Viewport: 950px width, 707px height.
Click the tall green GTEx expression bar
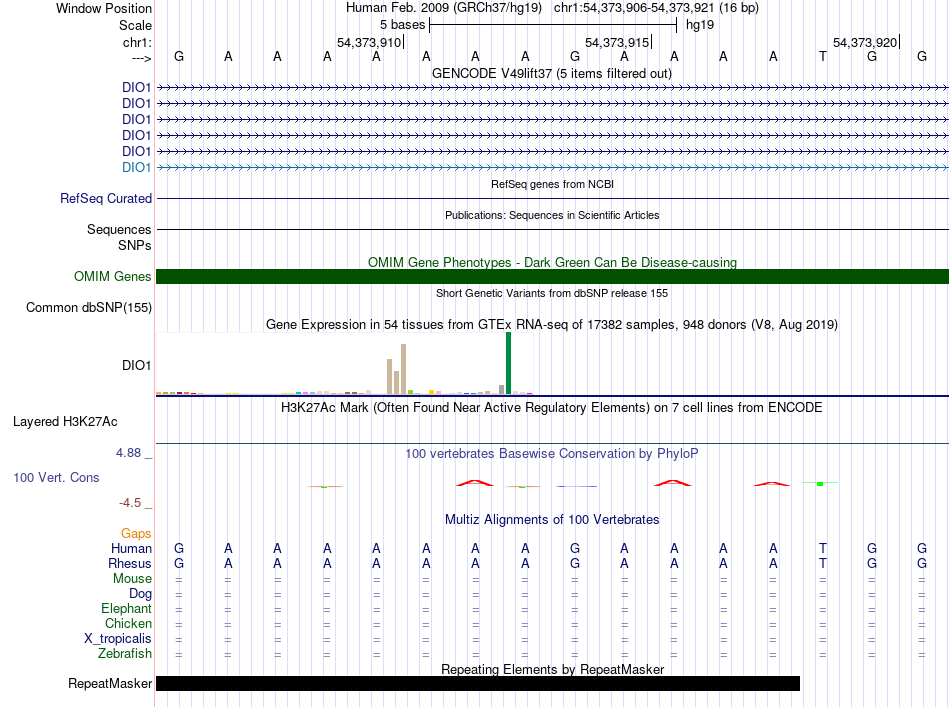point(508,363)
